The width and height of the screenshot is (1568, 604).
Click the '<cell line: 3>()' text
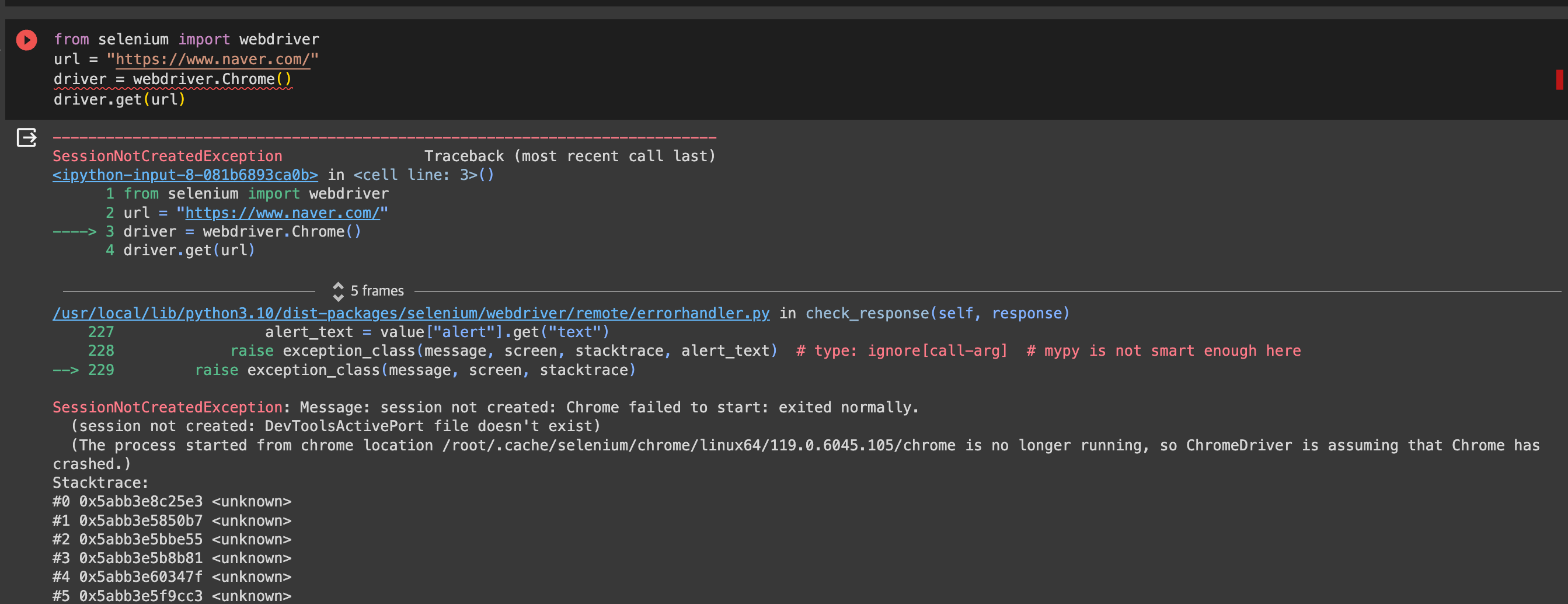click(x=424, y=175)
